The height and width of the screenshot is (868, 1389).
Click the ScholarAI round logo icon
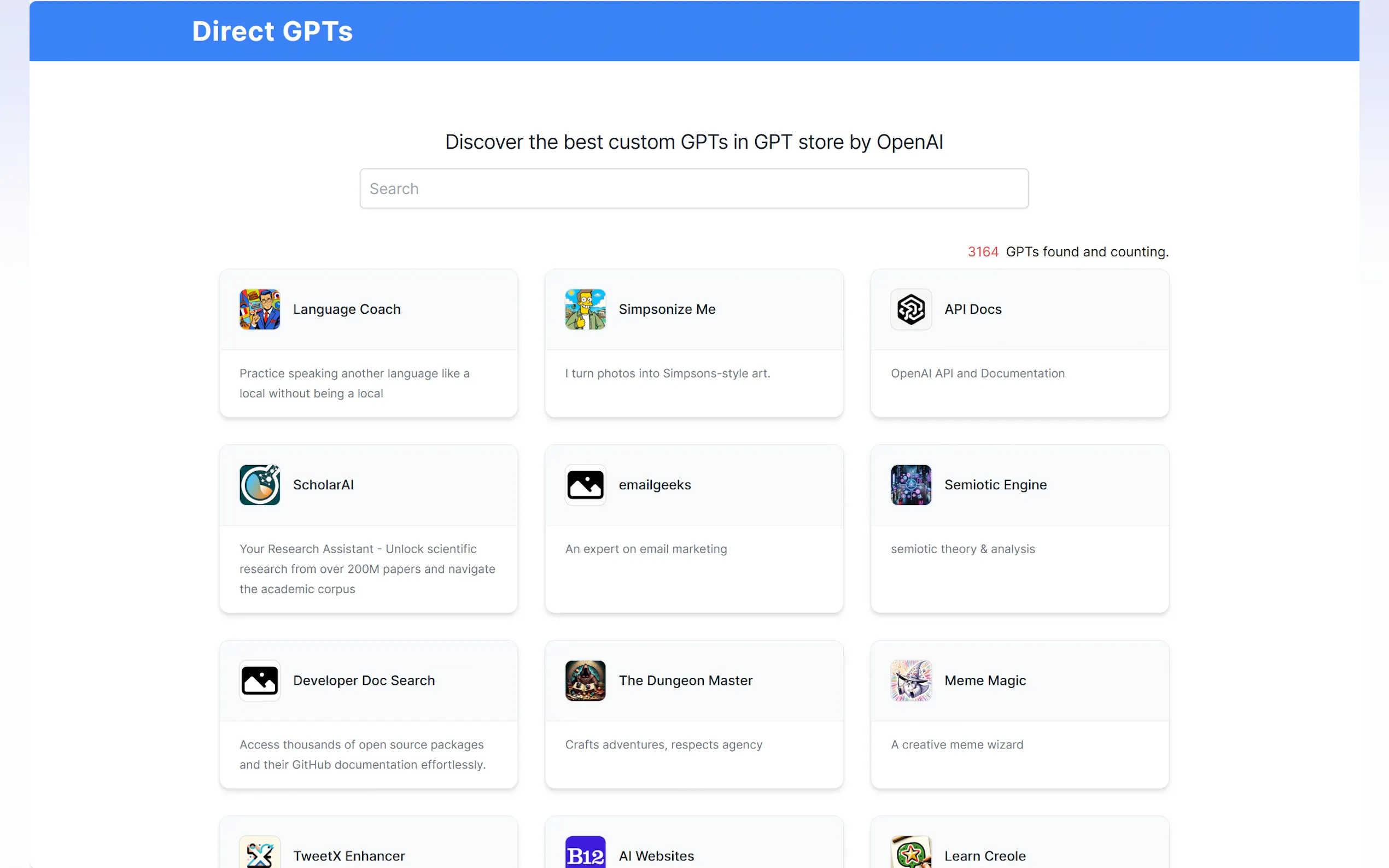point(260,484)
